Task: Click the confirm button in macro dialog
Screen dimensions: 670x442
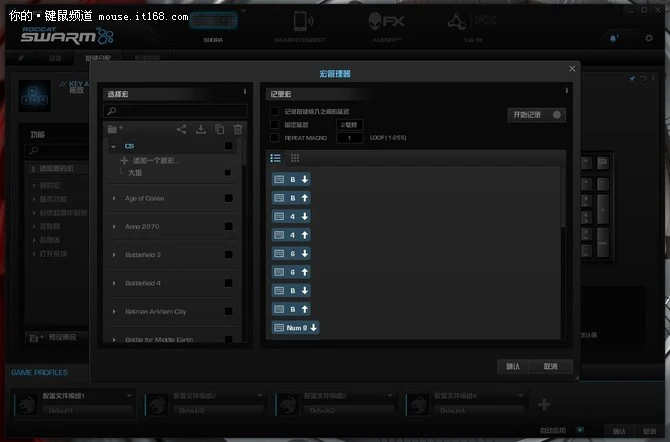Action: (x=512, y=366)
